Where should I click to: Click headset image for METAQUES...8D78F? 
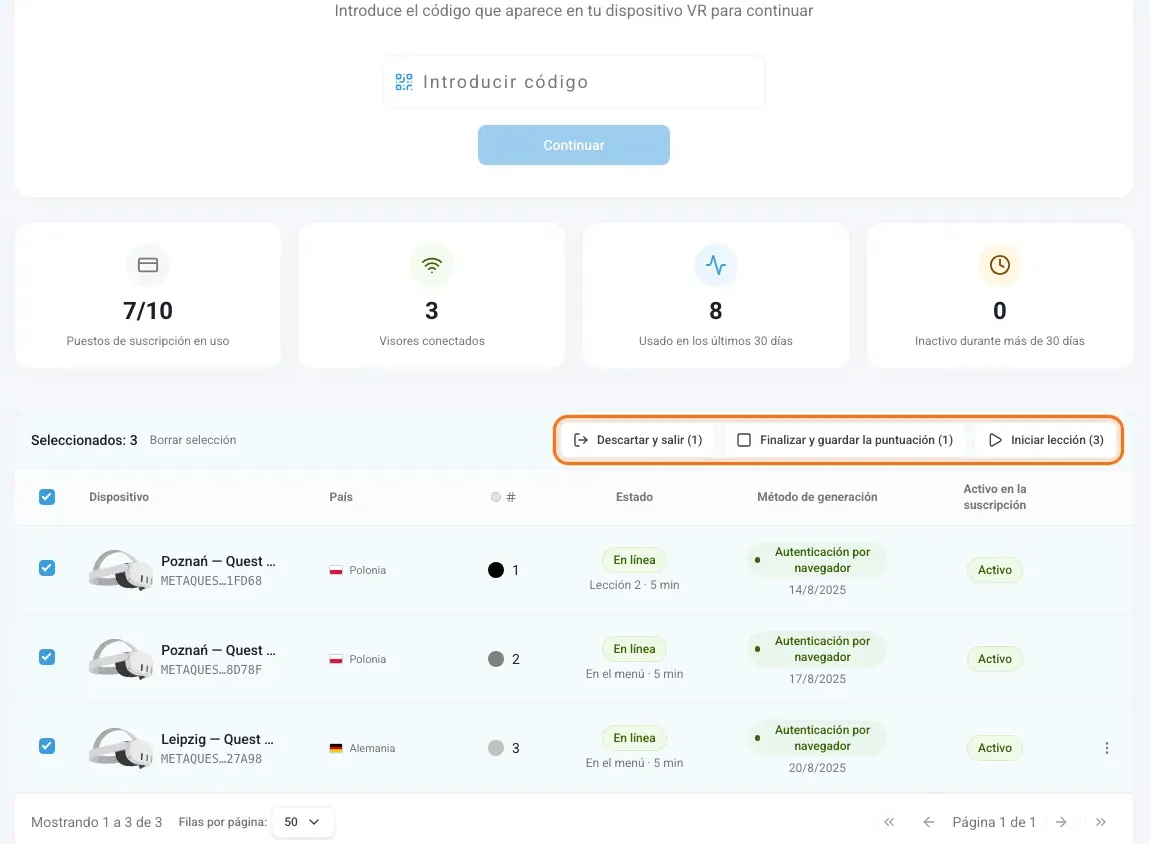tap(121, 658)
